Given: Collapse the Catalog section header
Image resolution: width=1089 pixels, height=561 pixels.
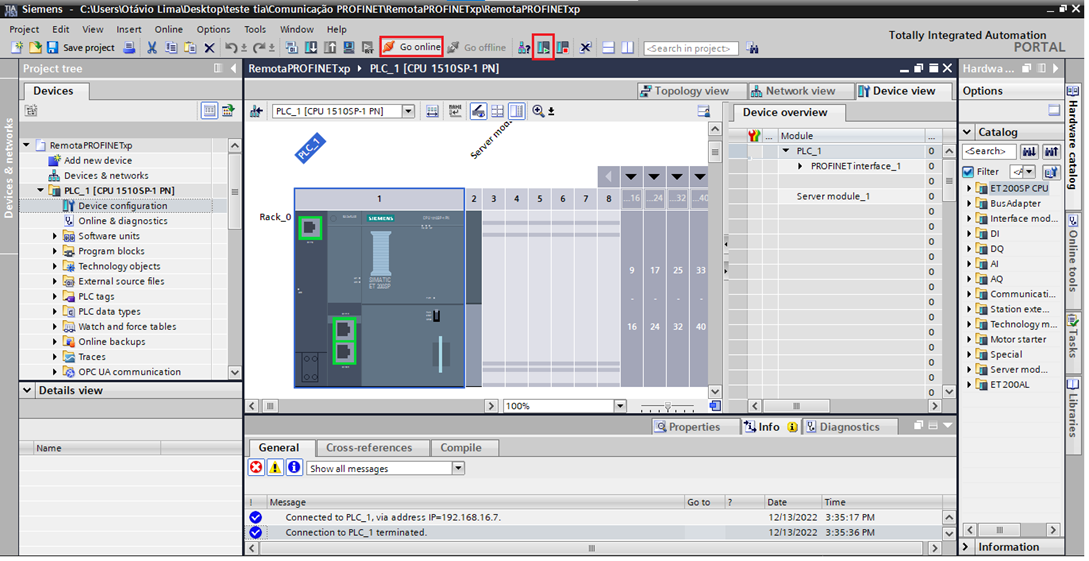Looking at the screenshot, I should click(x=967, y=132).
